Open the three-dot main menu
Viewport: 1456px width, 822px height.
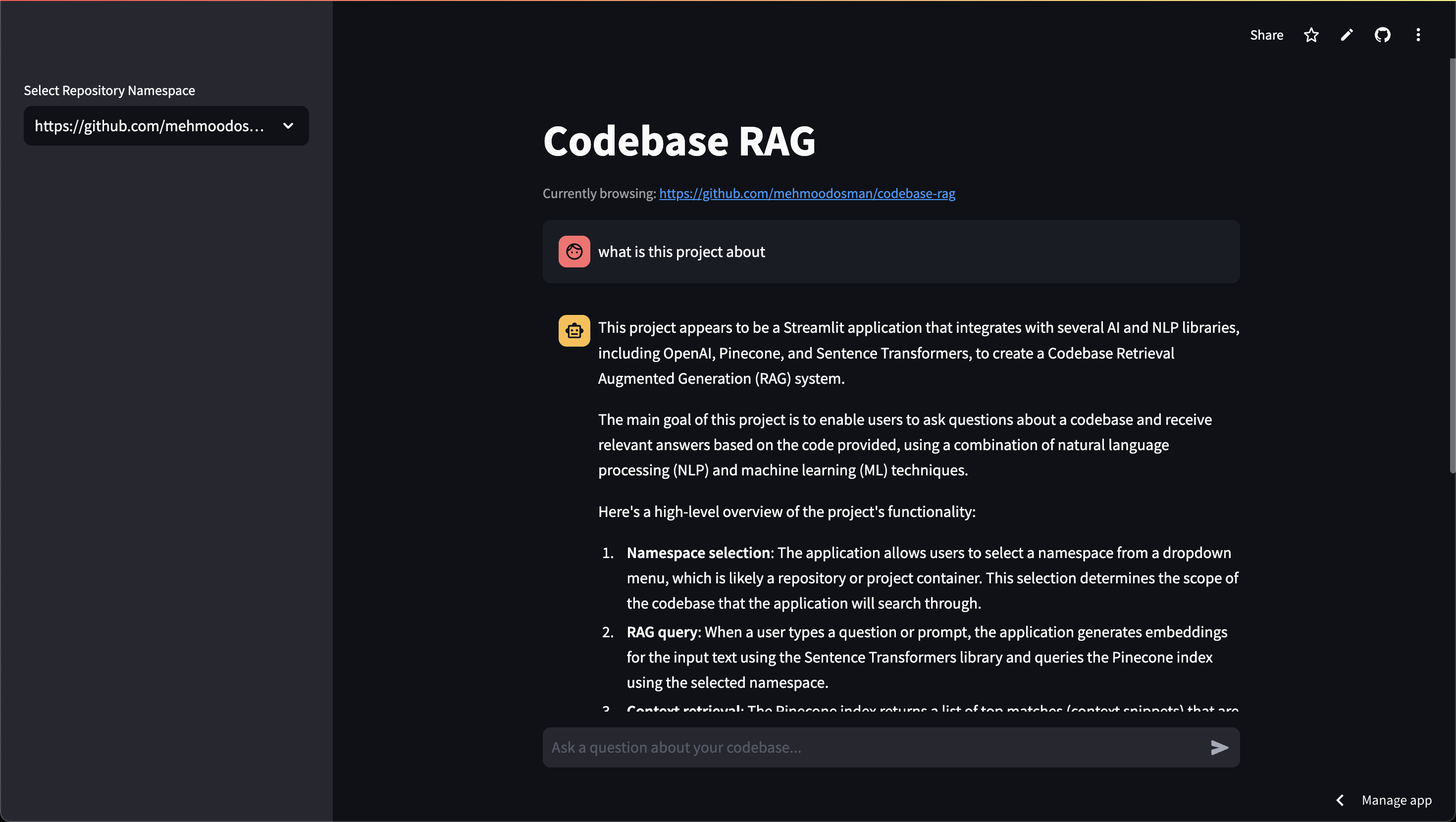(x=1418, y=35)
